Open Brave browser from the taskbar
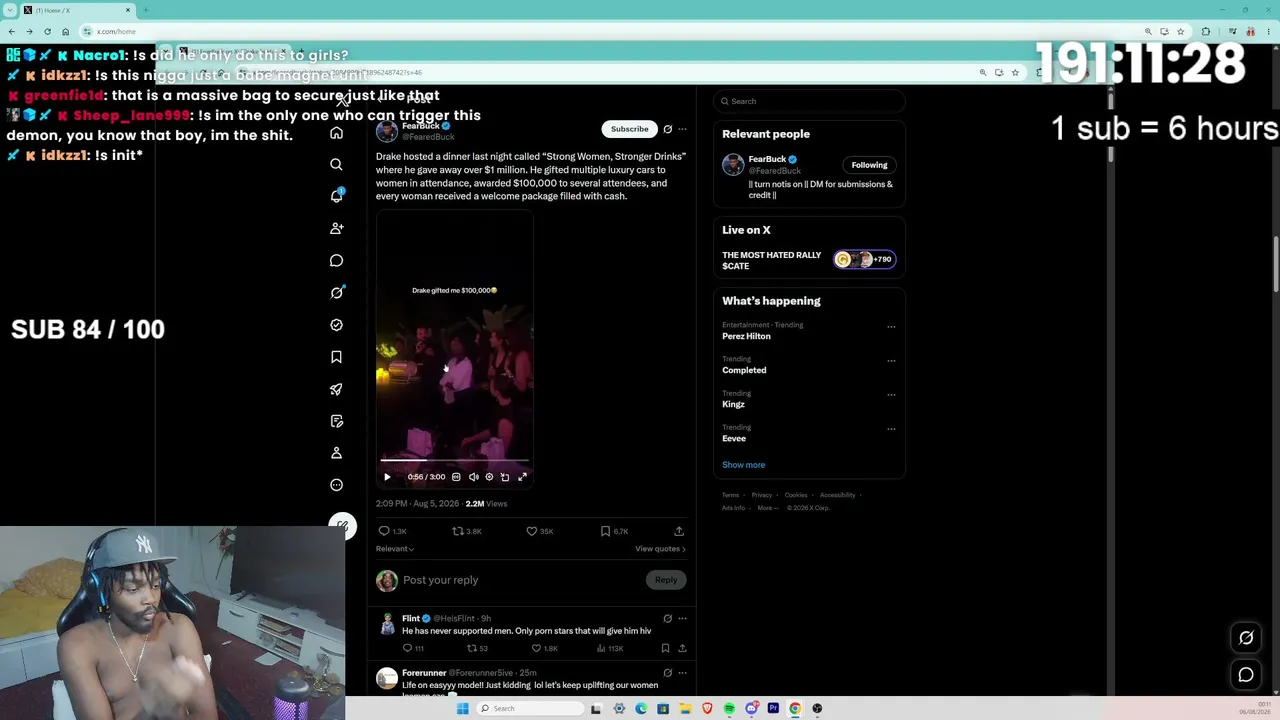This screenshot has height=720, width=1280. click(x=707, y=708)
